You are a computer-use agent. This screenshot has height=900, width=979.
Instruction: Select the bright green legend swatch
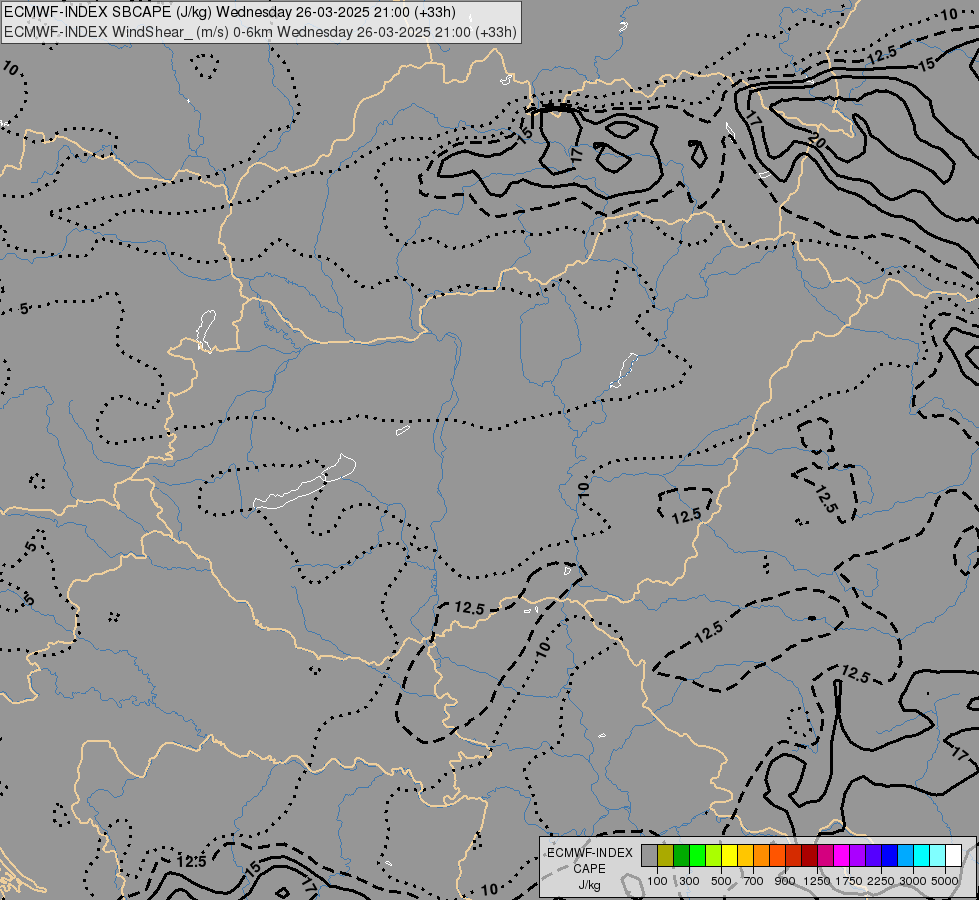pyautogui.click(x=697, y=855)
